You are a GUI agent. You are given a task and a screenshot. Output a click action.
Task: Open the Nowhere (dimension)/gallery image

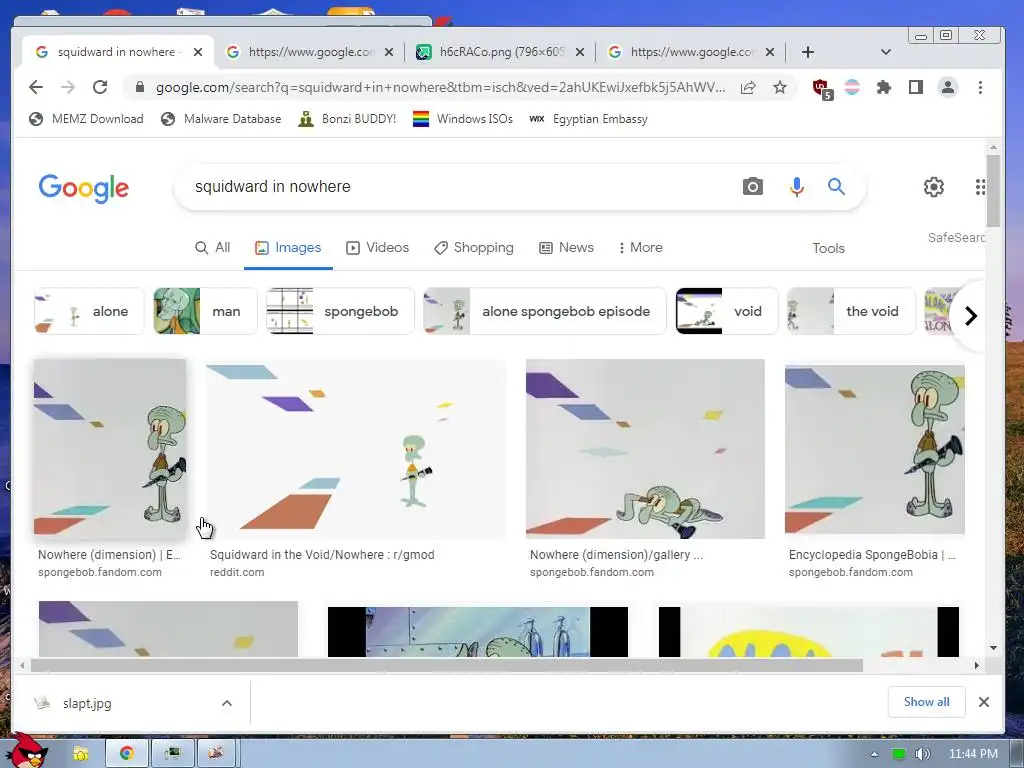tap(645, 449)
